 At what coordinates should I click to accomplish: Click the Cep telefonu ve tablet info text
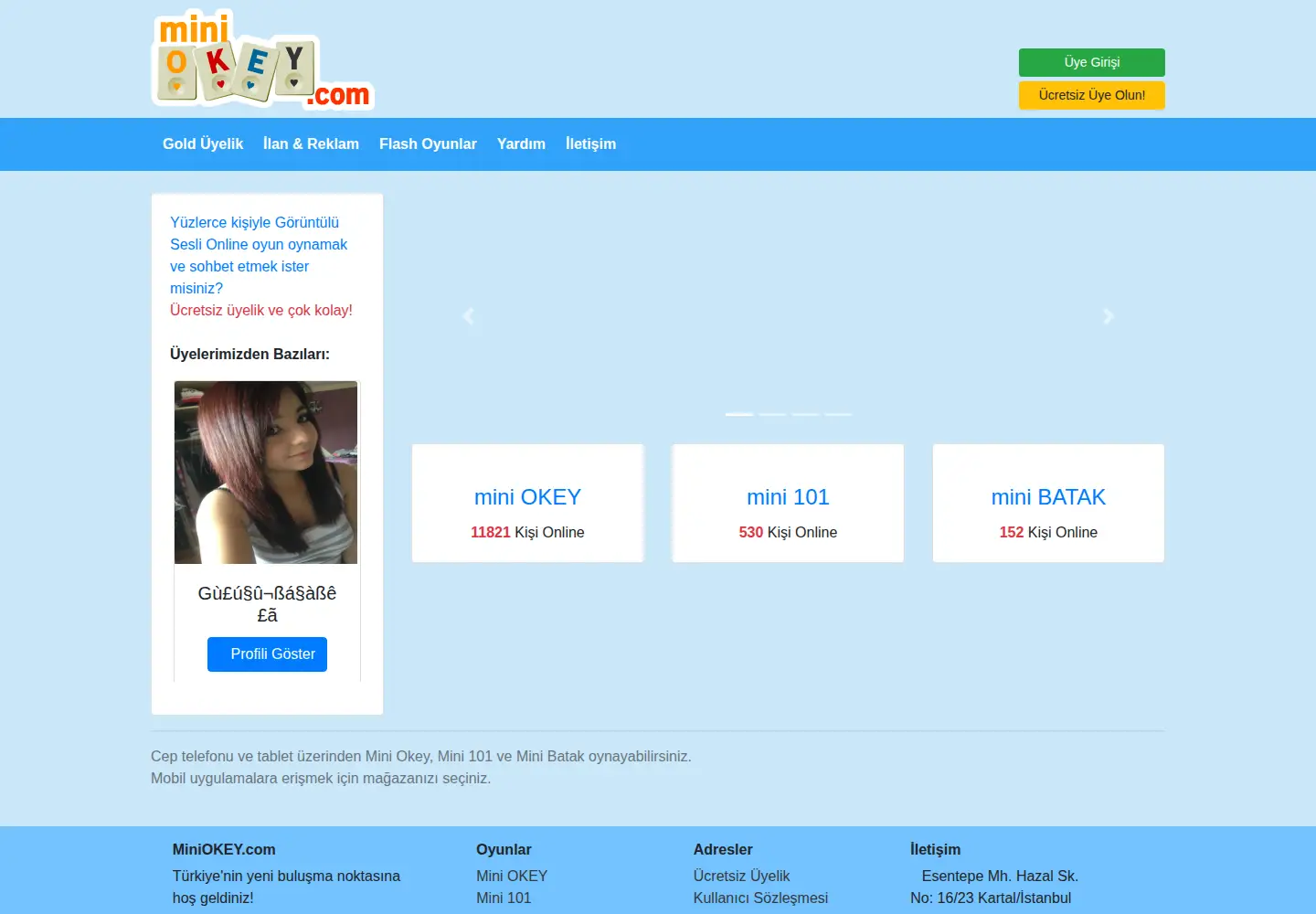point(421,767)
